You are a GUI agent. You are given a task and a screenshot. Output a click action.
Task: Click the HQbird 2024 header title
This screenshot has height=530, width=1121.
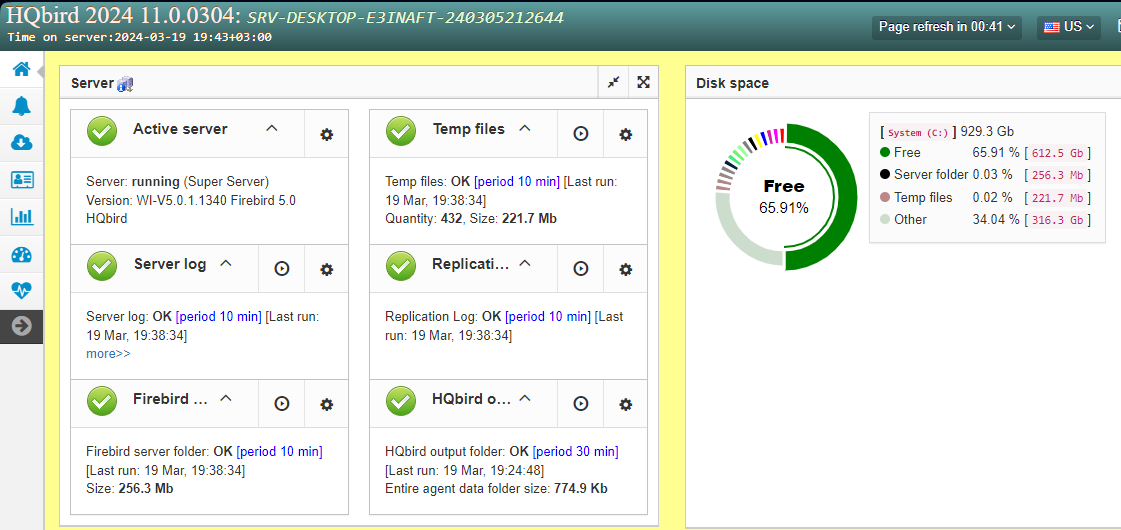pyautogui.click(x=125, y=16)
